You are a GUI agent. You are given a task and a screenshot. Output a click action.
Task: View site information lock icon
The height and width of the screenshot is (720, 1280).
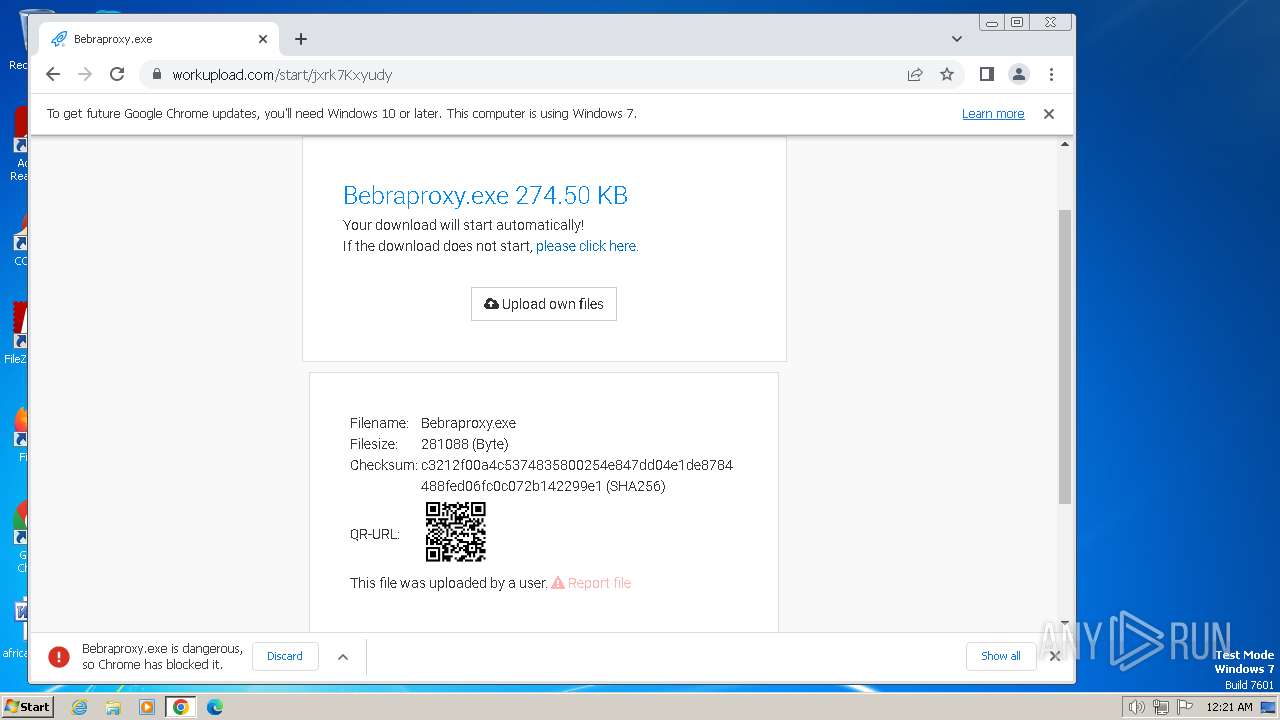(155, 74)
